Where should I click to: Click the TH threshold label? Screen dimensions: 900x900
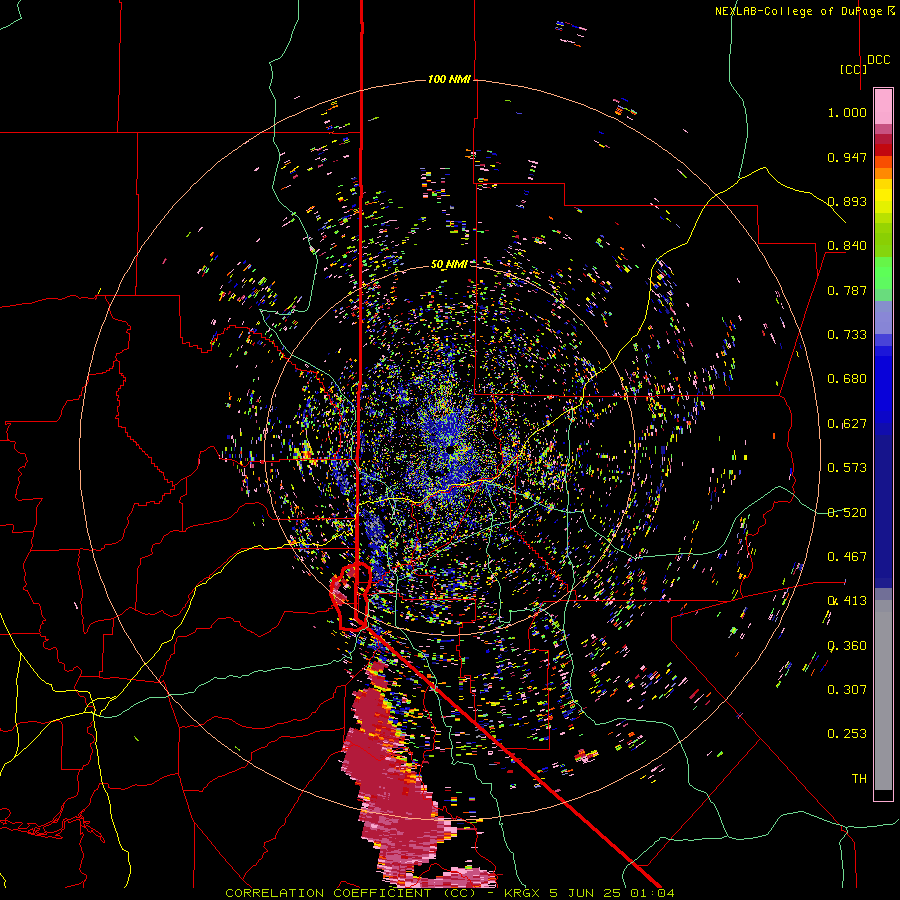coord(859,779)
